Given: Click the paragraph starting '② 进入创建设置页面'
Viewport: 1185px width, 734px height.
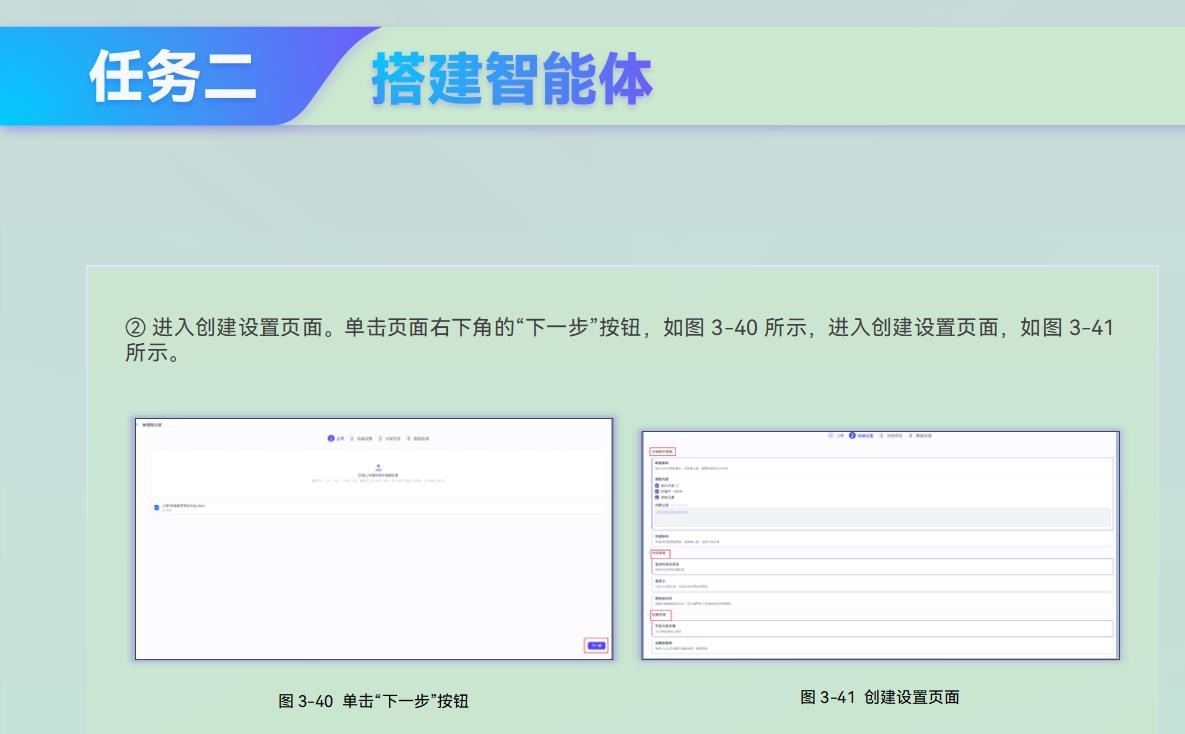Looking at the screenshot, I should 619,339.
